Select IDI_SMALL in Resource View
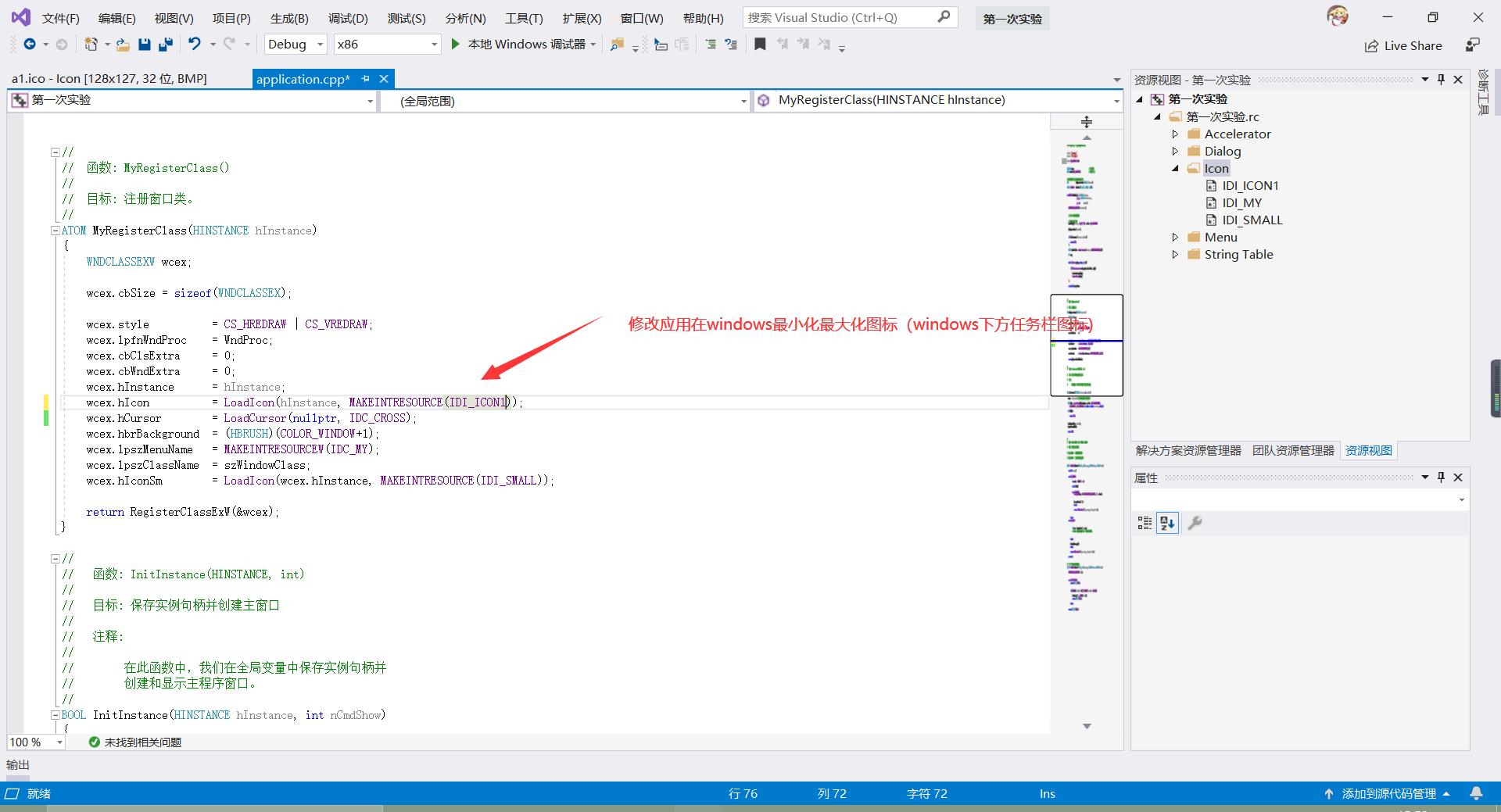Viewport: 1501px width, 812px height. tap(1252, 220)
